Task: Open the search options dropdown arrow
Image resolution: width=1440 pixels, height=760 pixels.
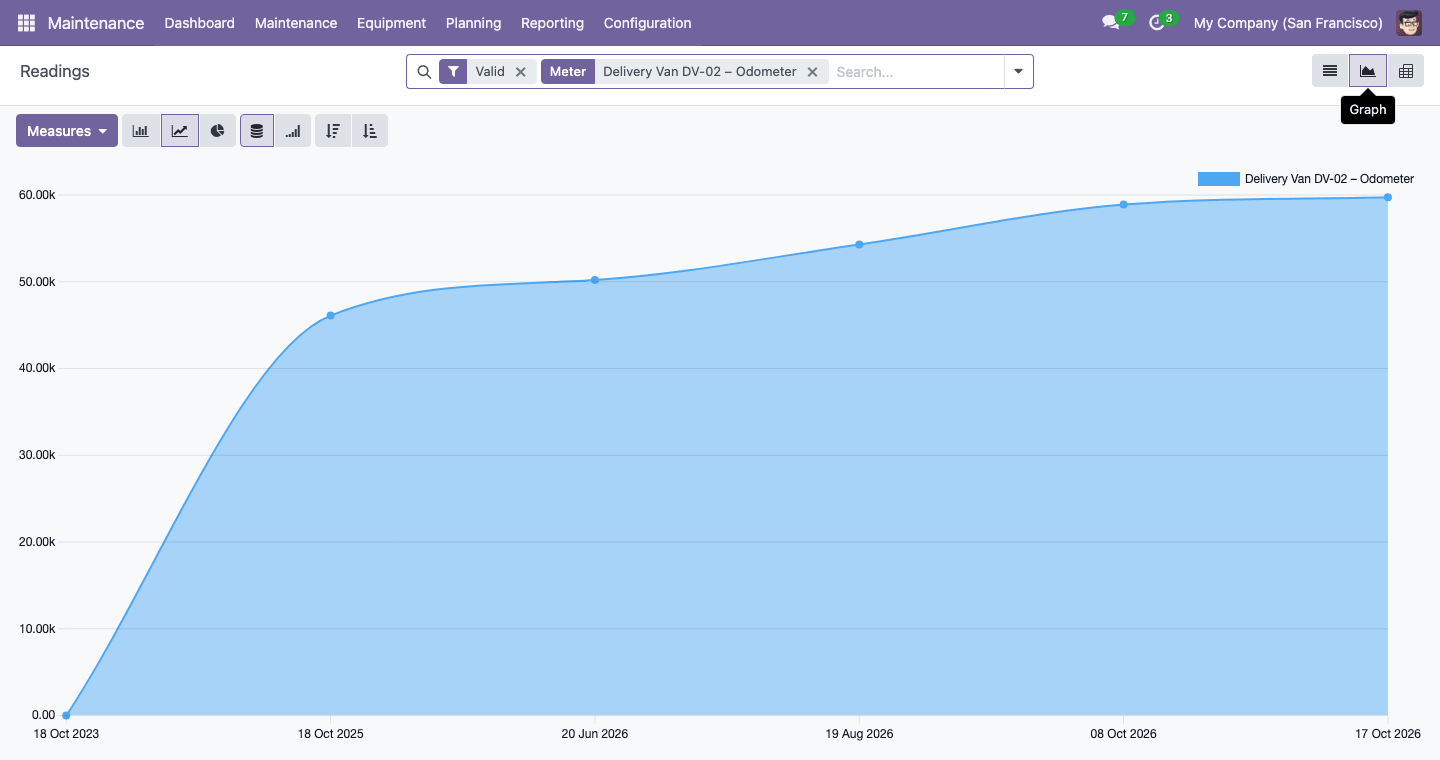Action: pos(1019,72)
